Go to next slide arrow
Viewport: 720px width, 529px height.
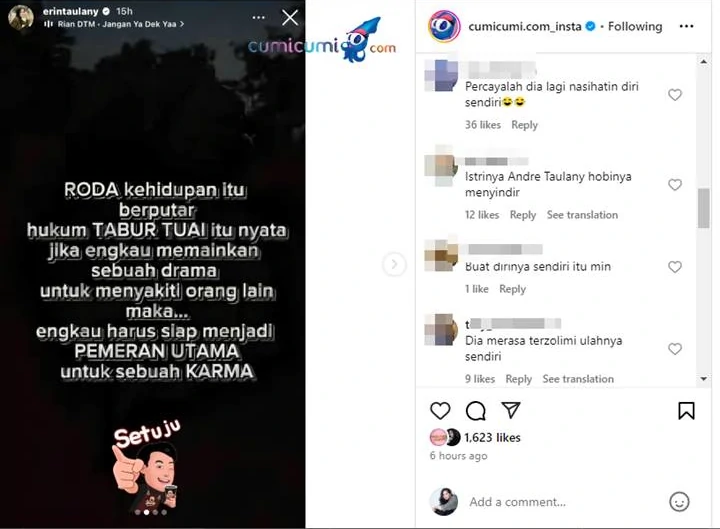point(394,264)
